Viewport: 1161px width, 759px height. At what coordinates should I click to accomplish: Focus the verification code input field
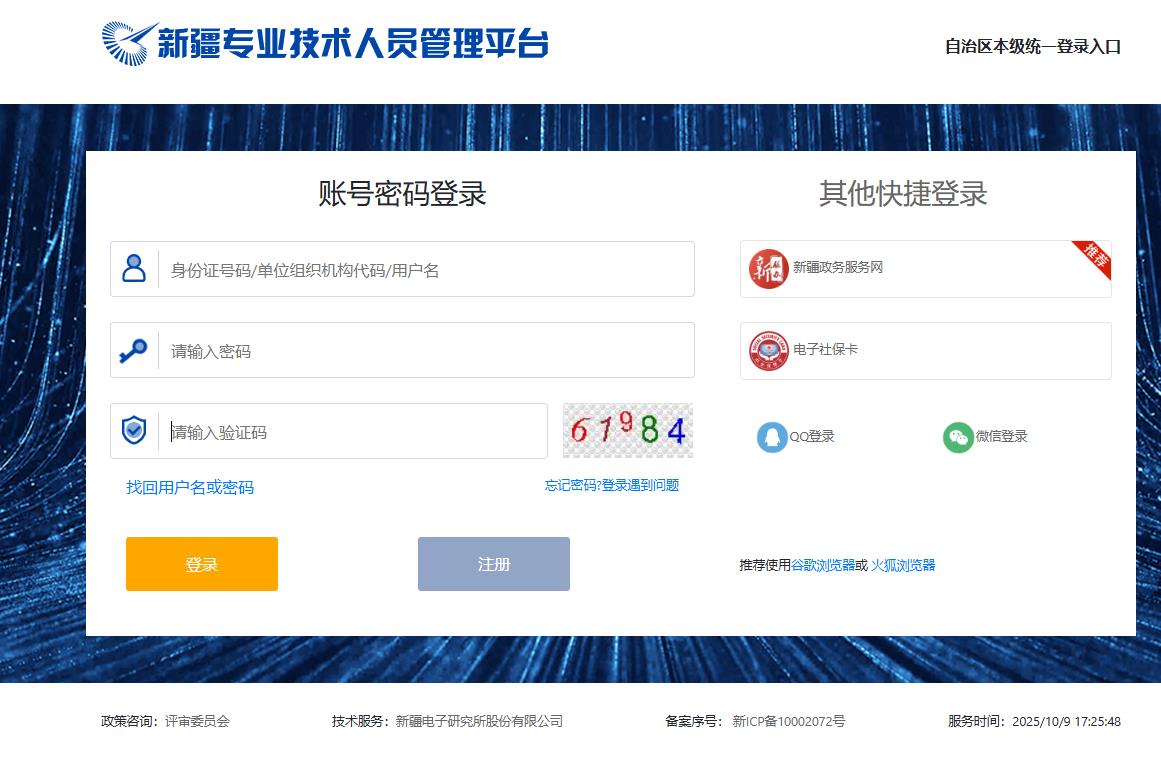click(355, 432)
